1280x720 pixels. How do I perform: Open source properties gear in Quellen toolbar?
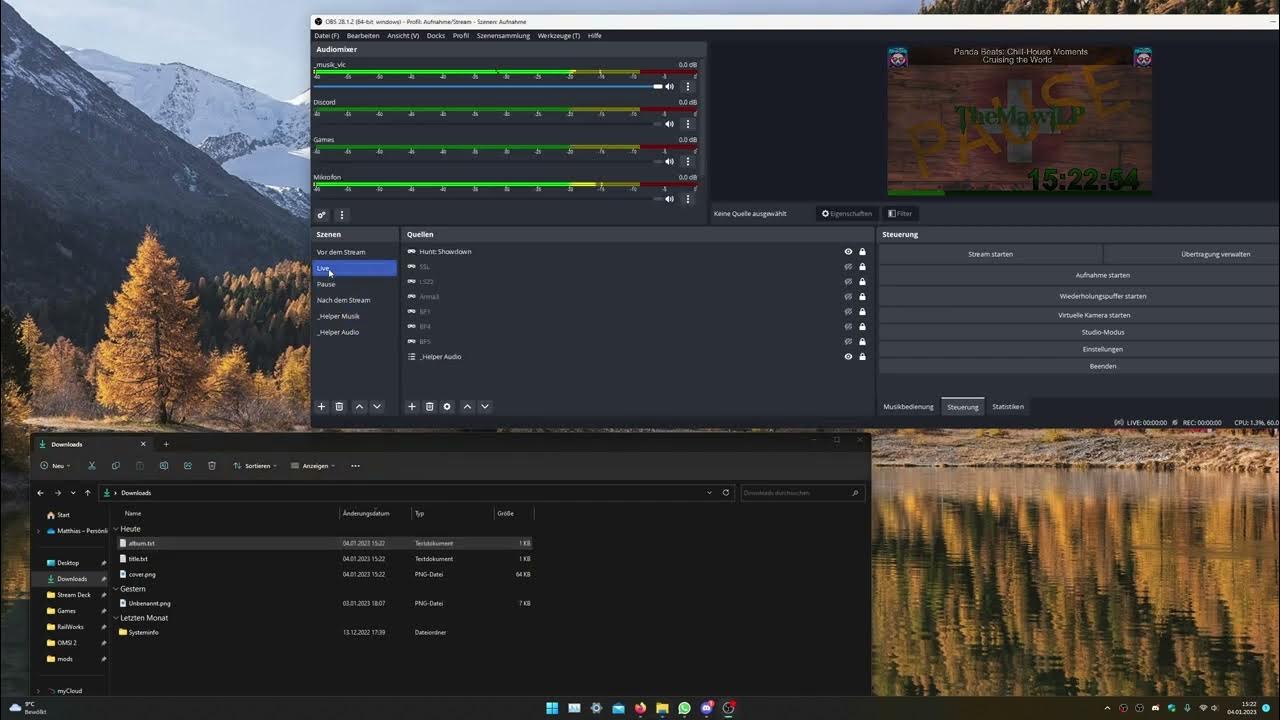pyautogui.click(x=447, y=407)
